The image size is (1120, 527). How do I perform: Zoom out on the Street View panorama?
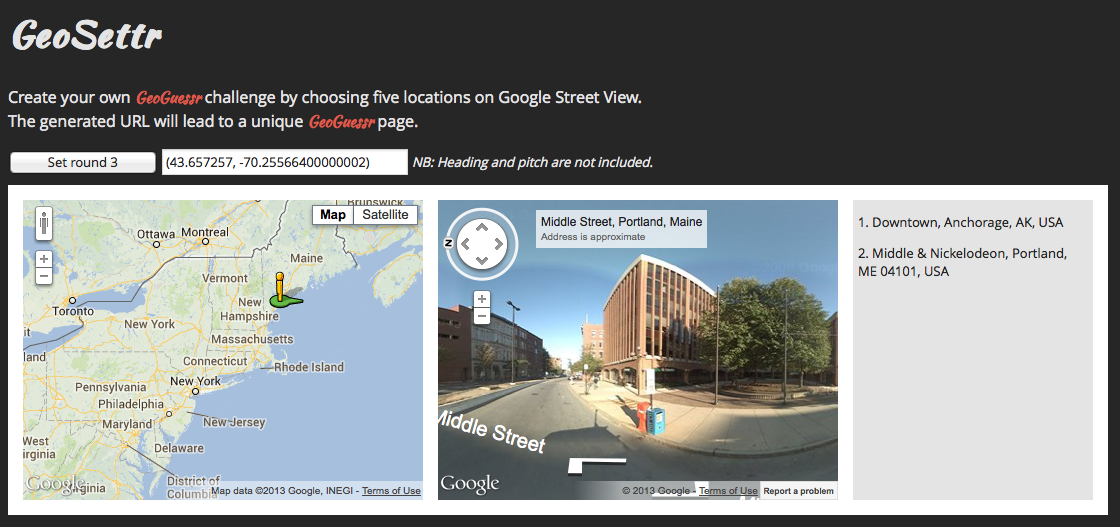point(482,316)
